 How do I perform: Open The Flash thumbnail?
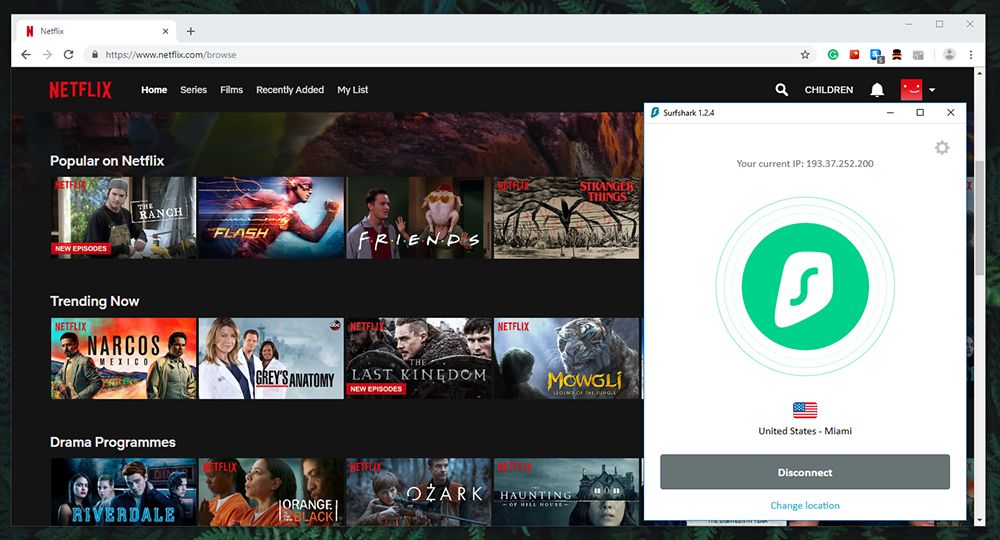271,218
